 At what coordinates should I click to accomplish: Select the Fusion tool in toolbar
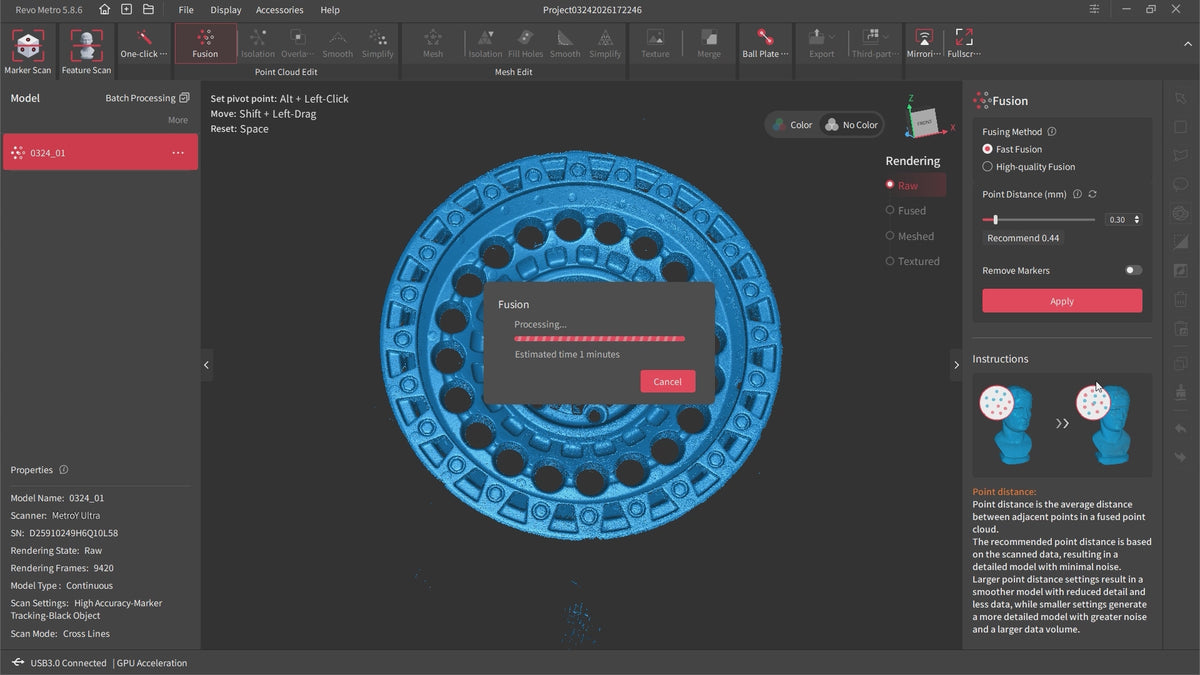[205, 44]
